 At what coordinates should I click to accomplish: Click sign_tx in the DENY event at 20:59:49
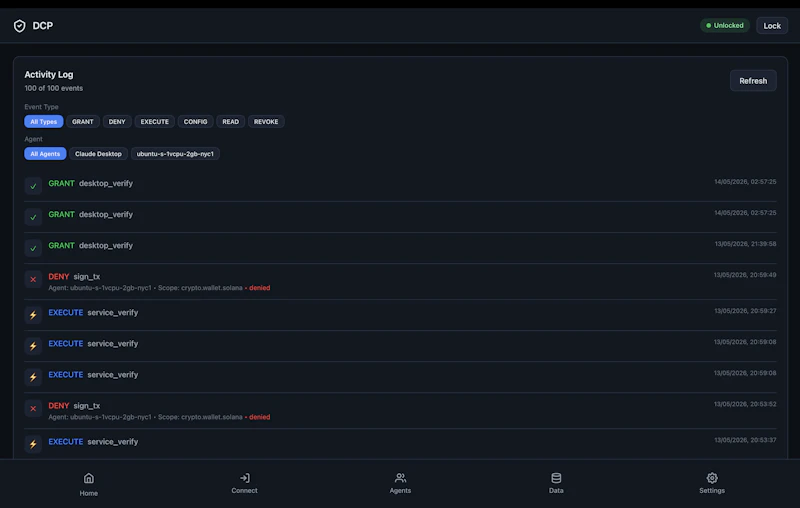[x=87, y=276]
